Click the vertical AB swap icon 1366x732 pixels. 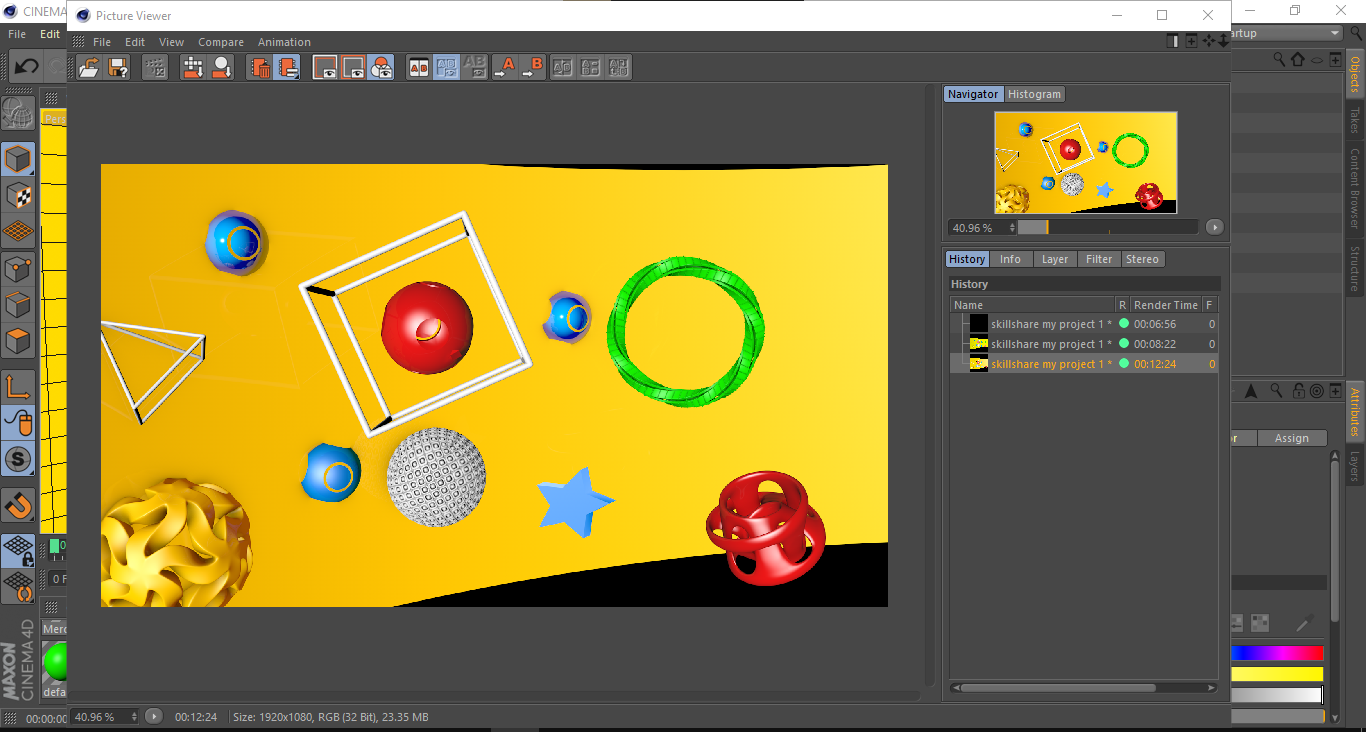coord(619,67)
